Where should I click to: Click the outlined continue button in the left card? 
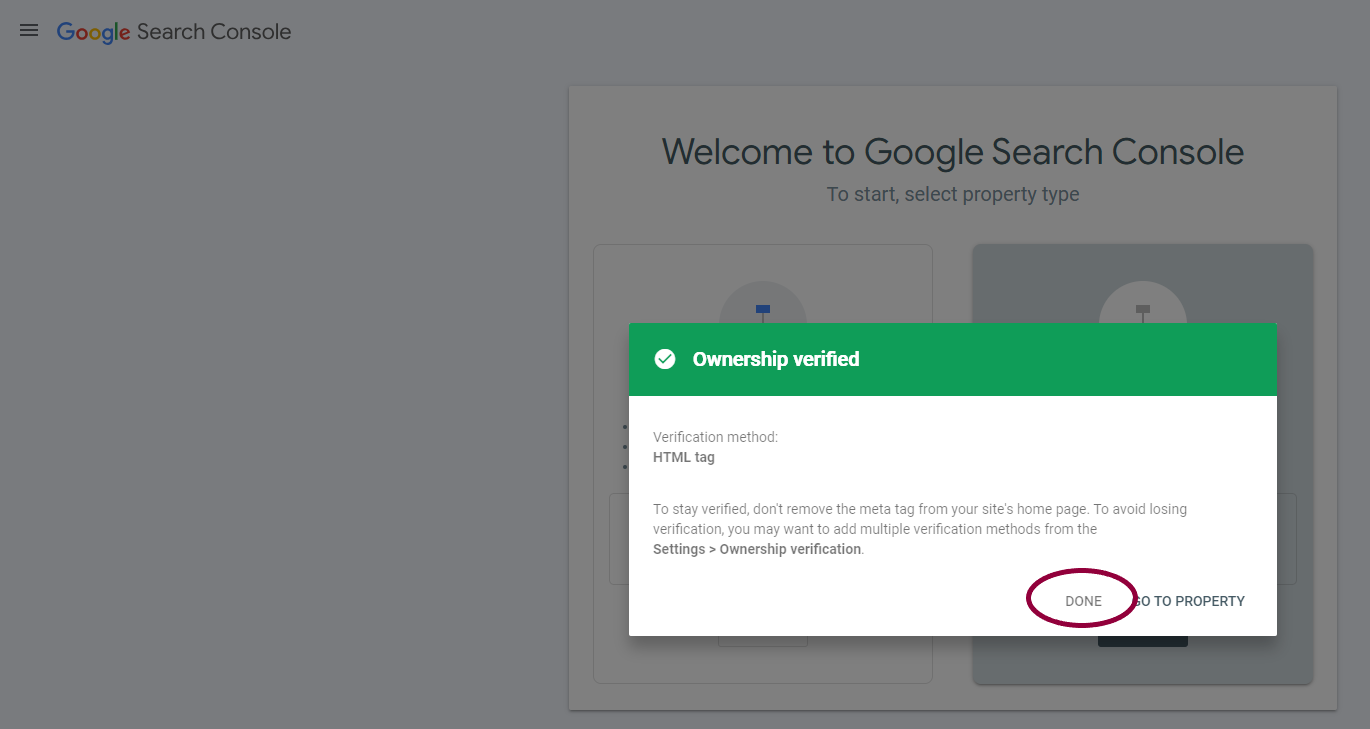(763, 640)
